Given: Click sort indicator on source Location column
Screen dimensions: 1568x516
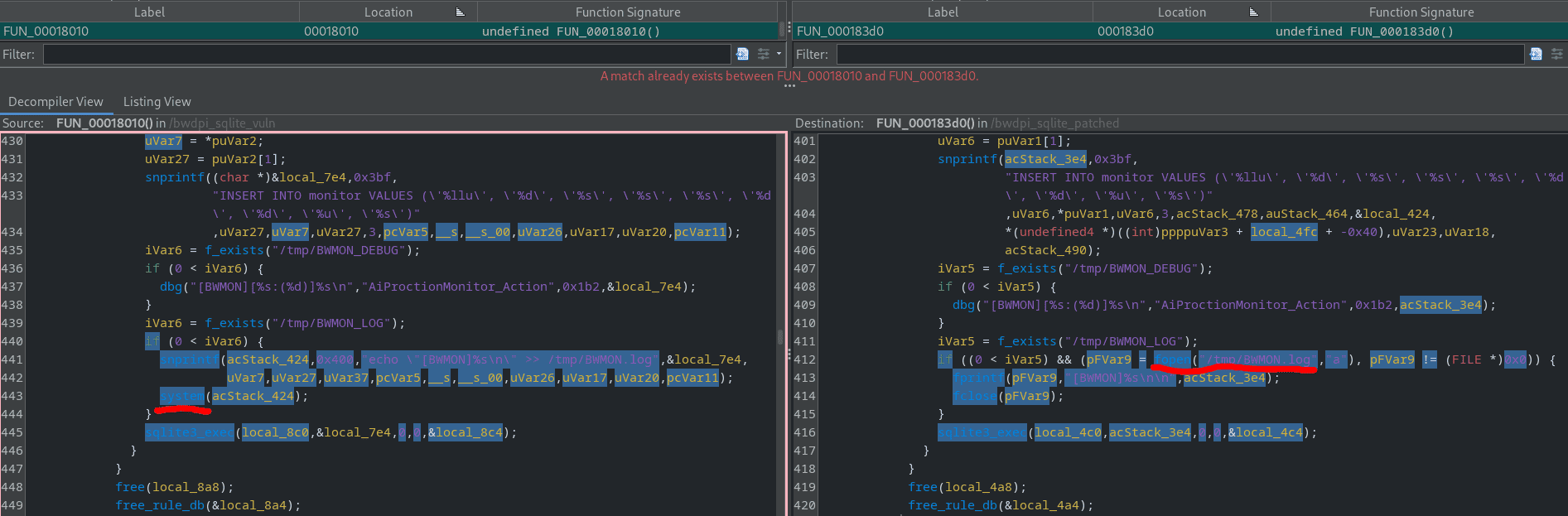Looking at the screenshot, I should click(x=461, y=12).
